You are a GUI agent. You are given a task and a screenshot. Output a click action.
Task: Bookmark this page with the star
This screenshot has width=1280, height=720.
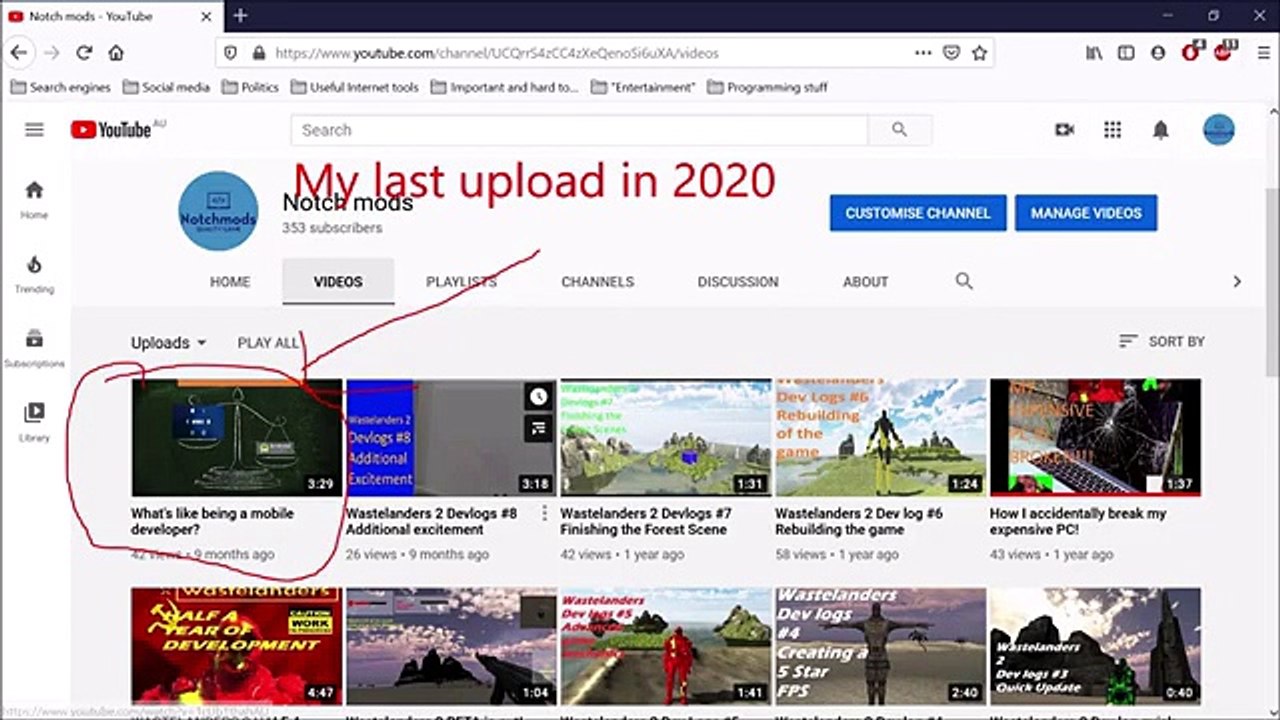tap(980, 53)
